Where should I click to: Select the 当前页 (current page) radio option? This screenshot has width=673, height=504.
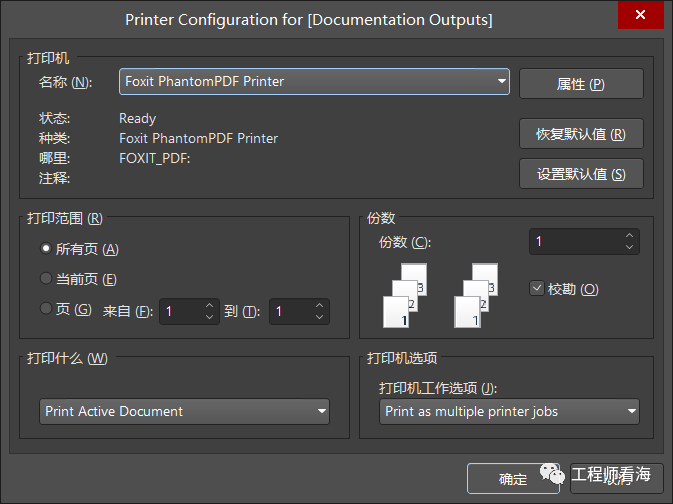click(46, 279)
